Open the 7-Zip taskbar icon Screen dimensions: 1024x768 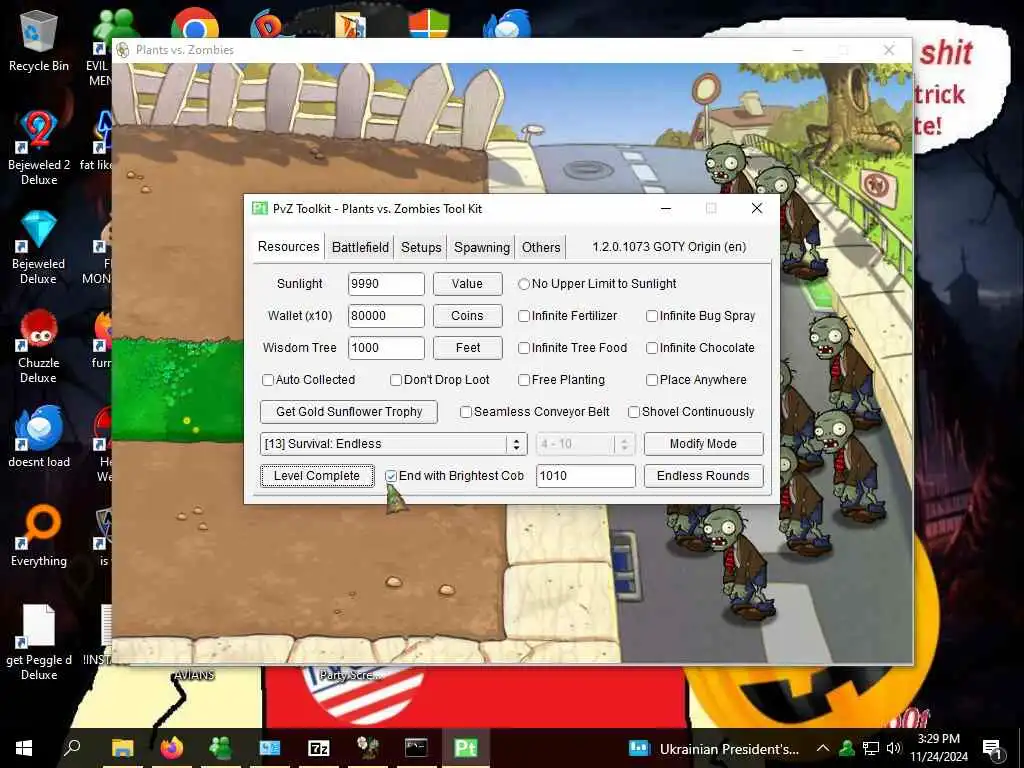point(318,748)
